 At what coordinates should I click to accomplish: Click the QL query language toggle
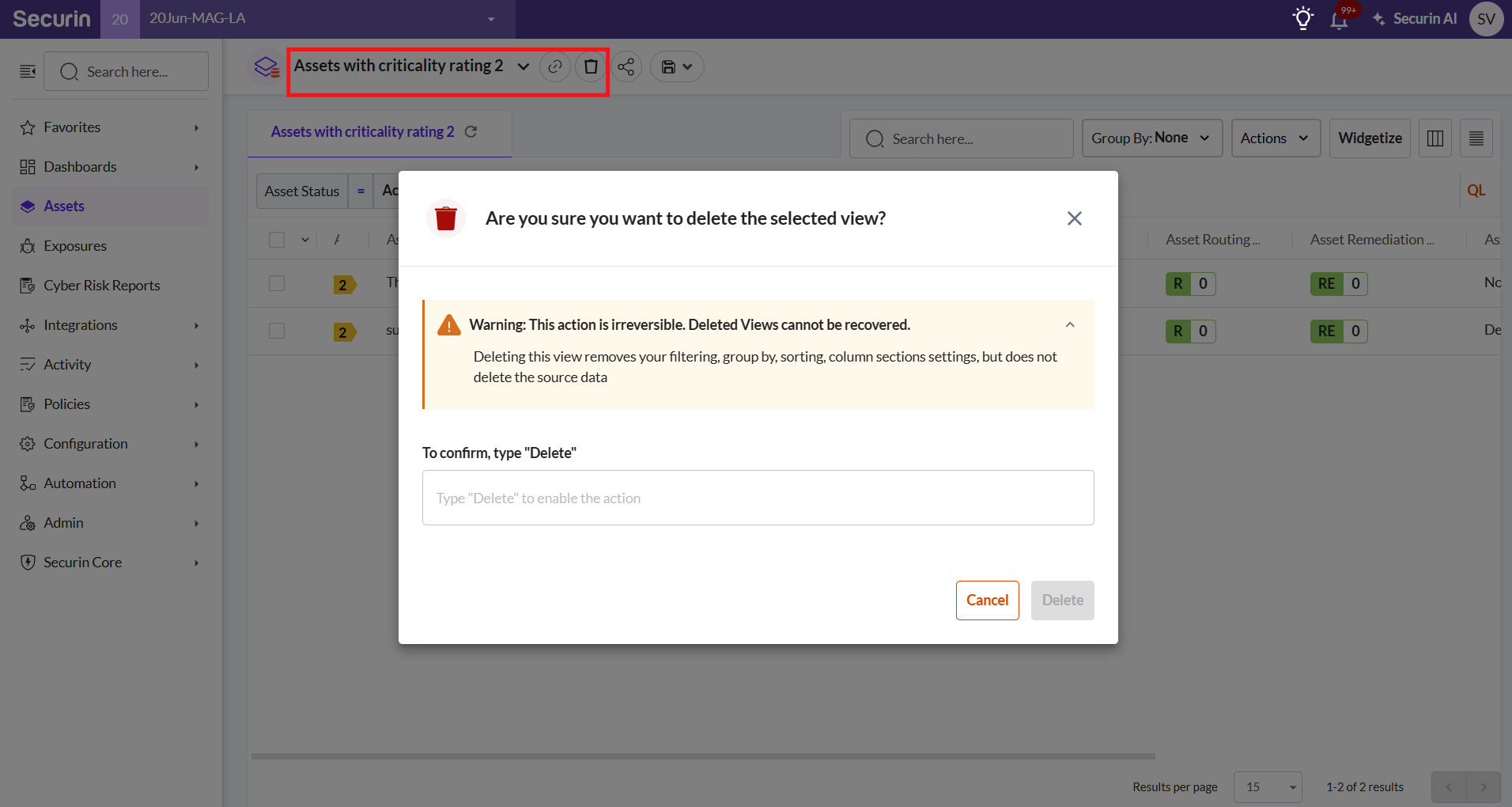(x=1476, y=191)
